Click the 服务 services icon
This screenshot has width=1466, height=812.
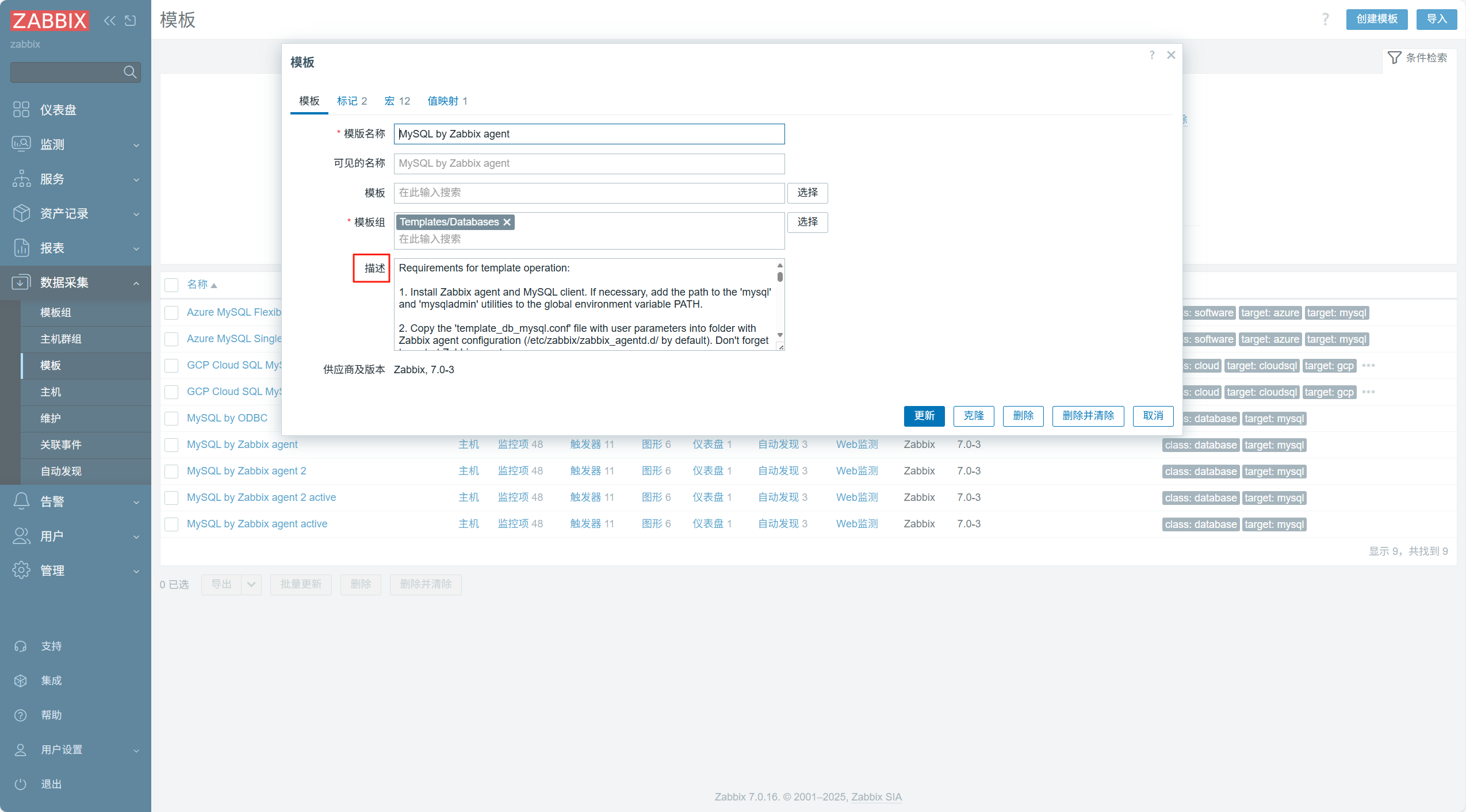[x=21, y=178]
